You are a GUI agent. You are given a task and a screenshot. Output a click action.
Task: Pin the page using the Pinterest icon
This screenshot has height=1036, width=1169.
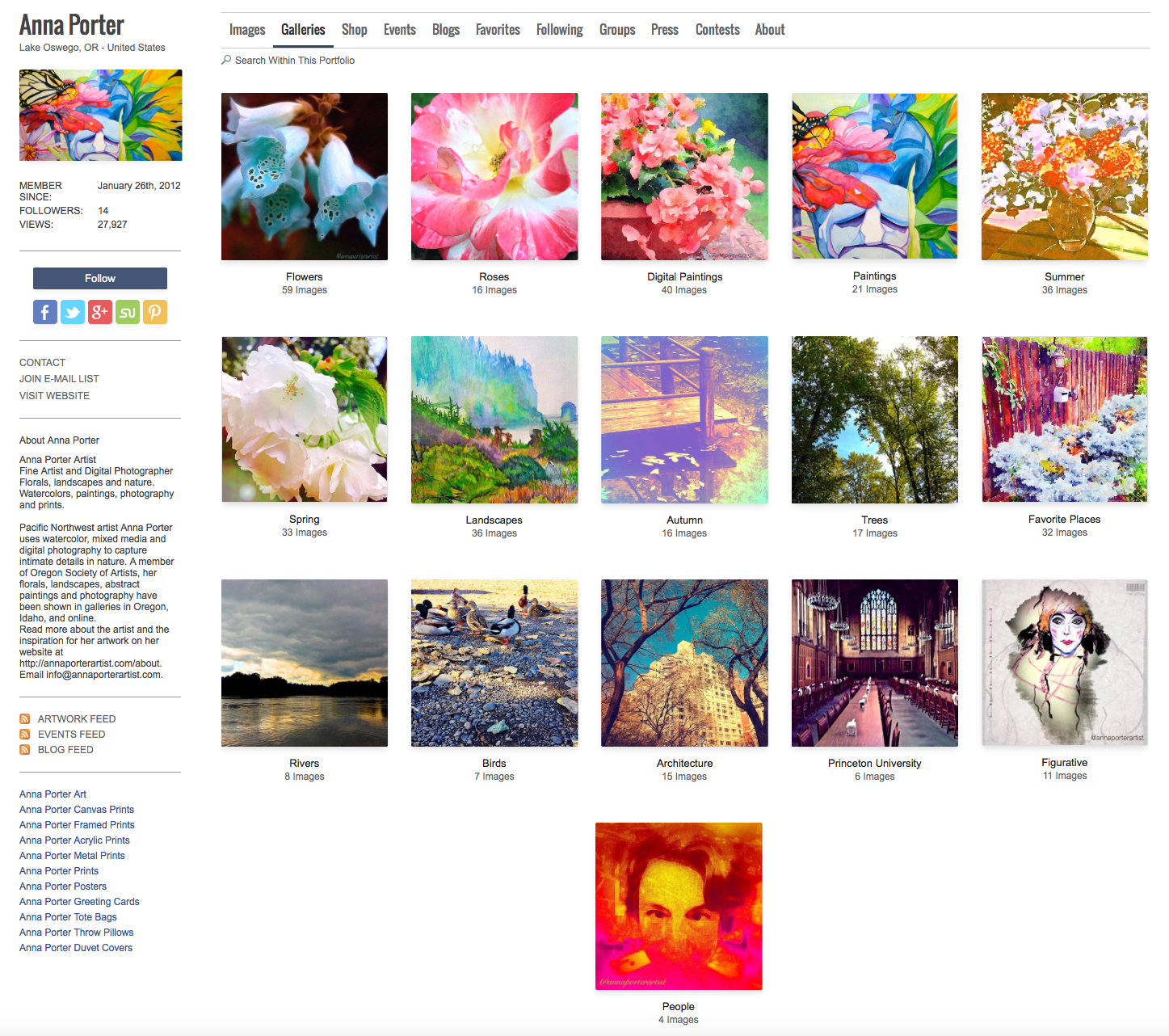(155, 312)
